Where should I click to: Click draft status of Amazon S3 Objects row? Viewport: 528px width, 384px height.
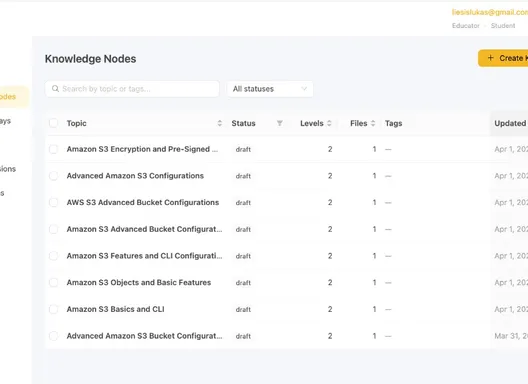pyautogui.click(x=243, y=283)
